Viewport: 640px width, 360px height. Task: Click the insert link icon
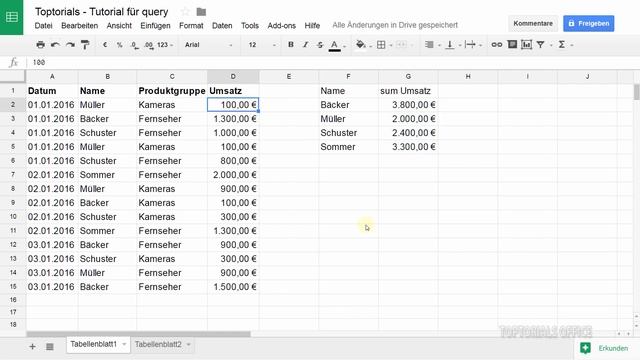pyautogui.click(x=497, y=44)
